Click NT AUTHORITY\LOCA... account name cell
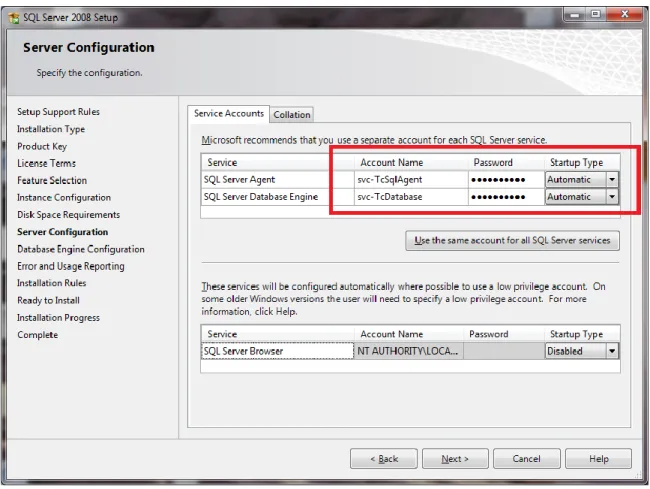 (x=408, y=351)
